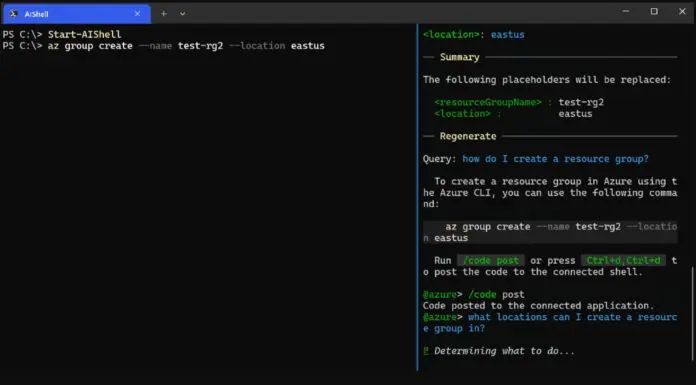Click the <resourceGroupName> placeholder text
The height and width of the screenshot is (385, 696).
tap(488, 102)
